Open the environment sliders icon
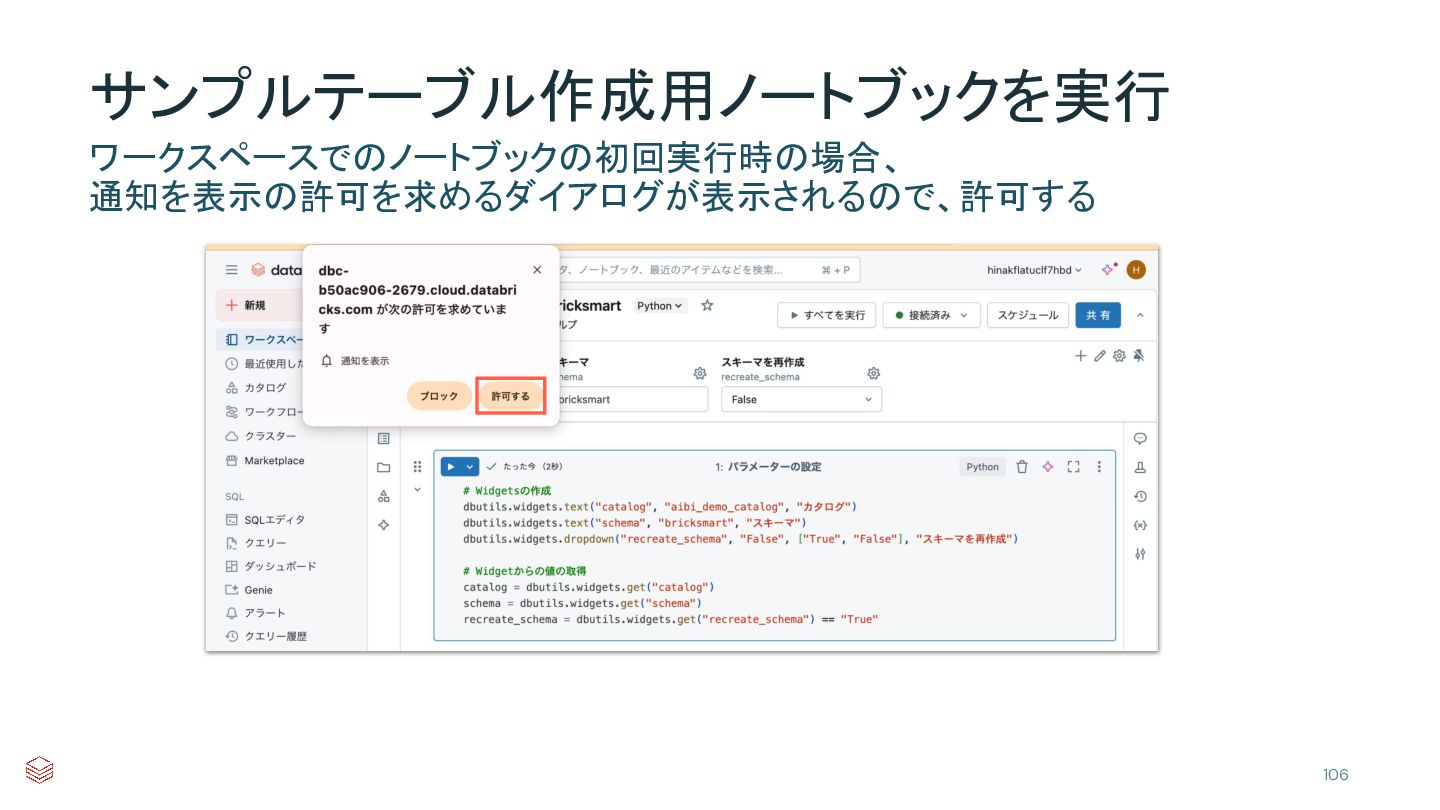 pos(1140,554)
